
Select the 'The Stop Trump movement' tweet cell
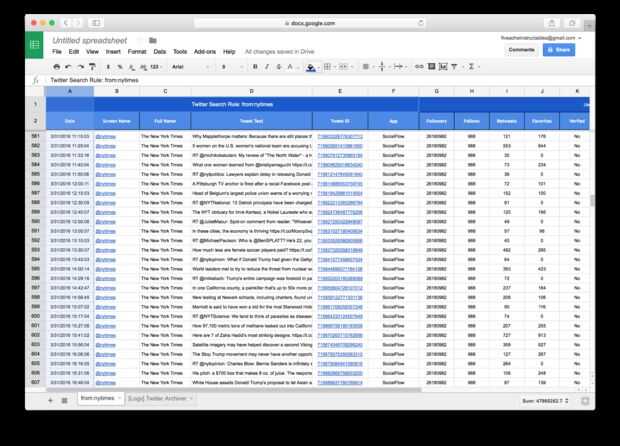coord(251,355)
